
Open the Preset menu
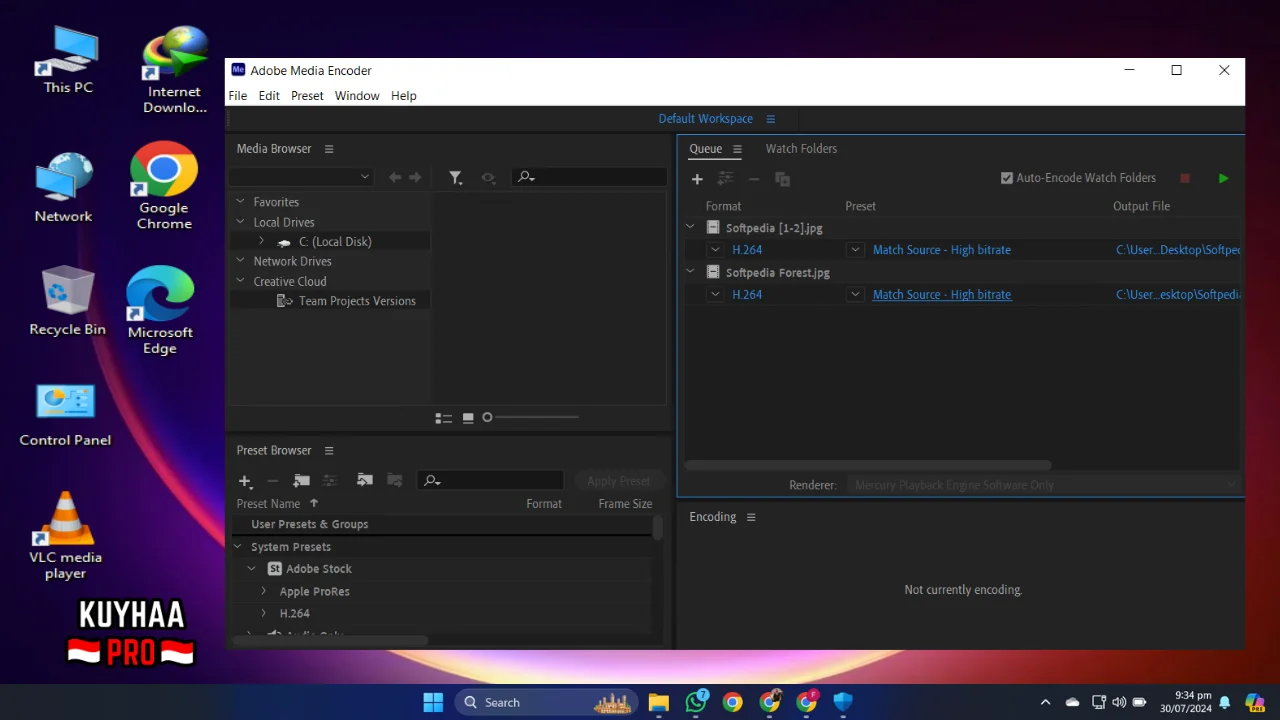307,96
